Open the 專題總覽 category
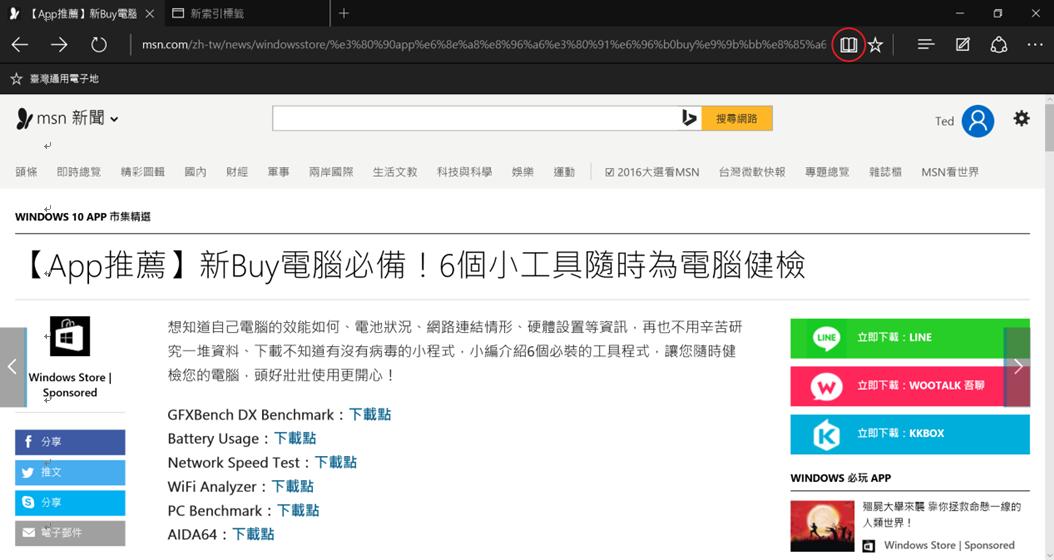This screenshot has width=1054, height=560. tap(827, 172)
